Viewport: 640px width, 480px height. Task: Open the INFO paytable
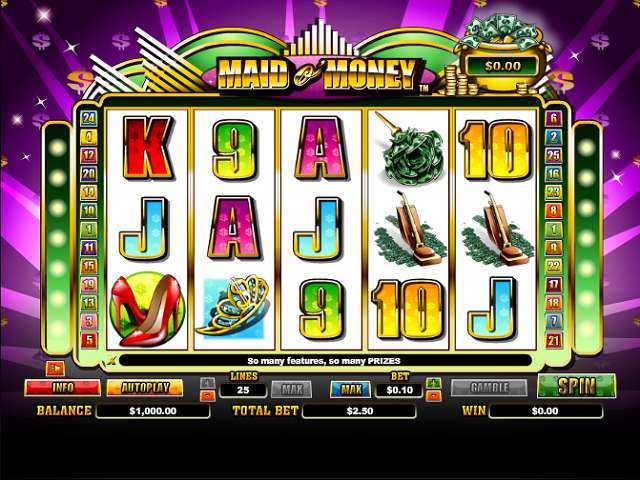62,387
